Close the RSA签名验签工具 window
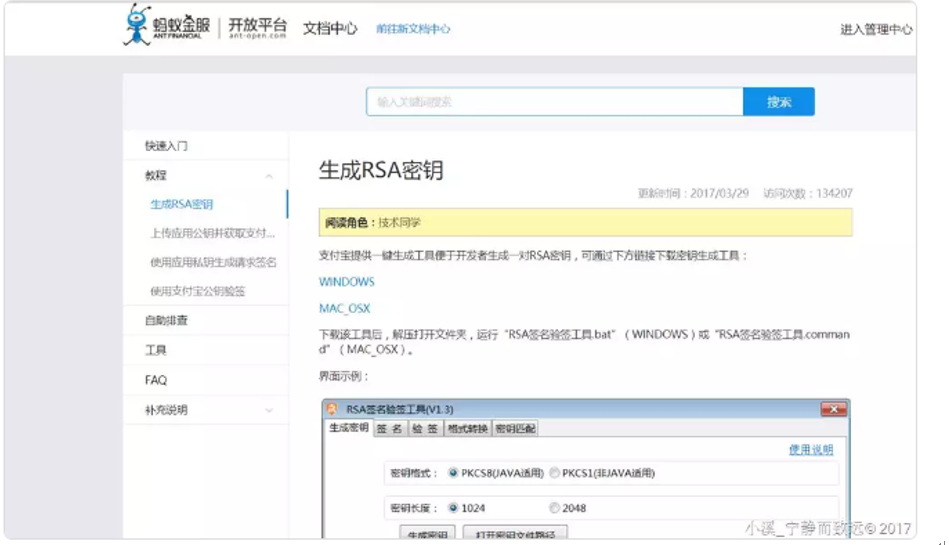 pyautogui.click(x=833, y=409)
